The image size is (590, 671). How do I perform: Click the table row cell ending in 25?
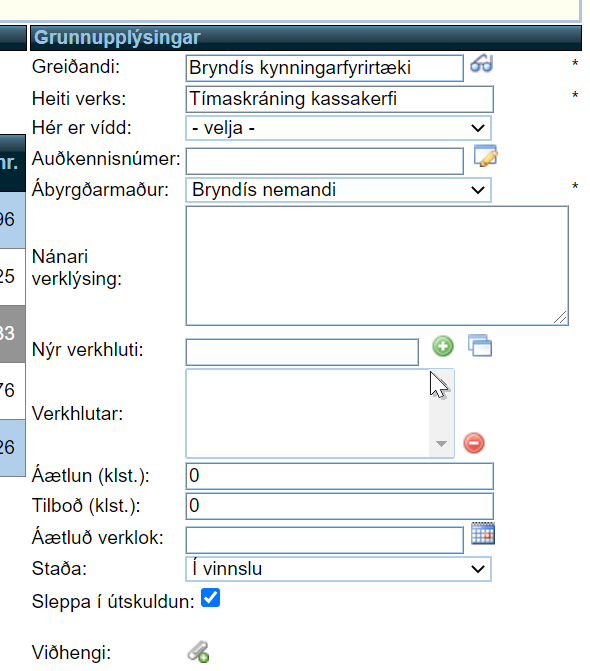(x=12, y=276)
